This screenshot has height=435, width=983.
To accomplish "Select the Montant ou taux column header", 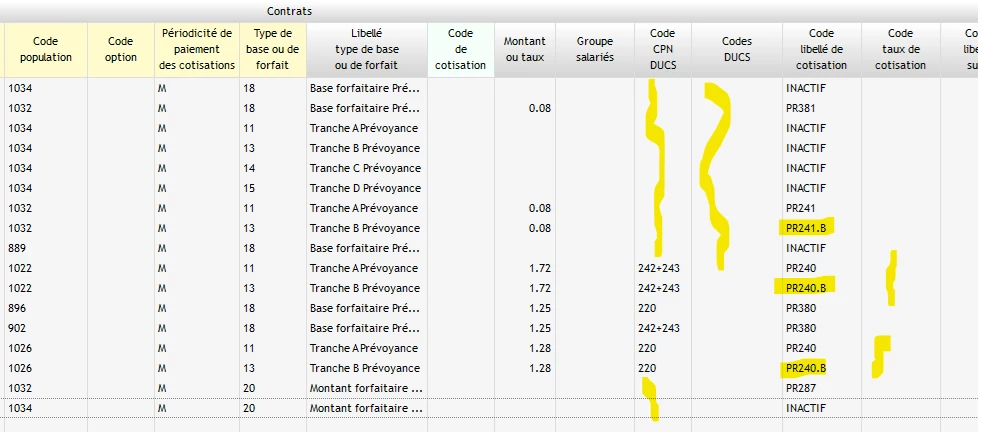I will tap(525, 50).
